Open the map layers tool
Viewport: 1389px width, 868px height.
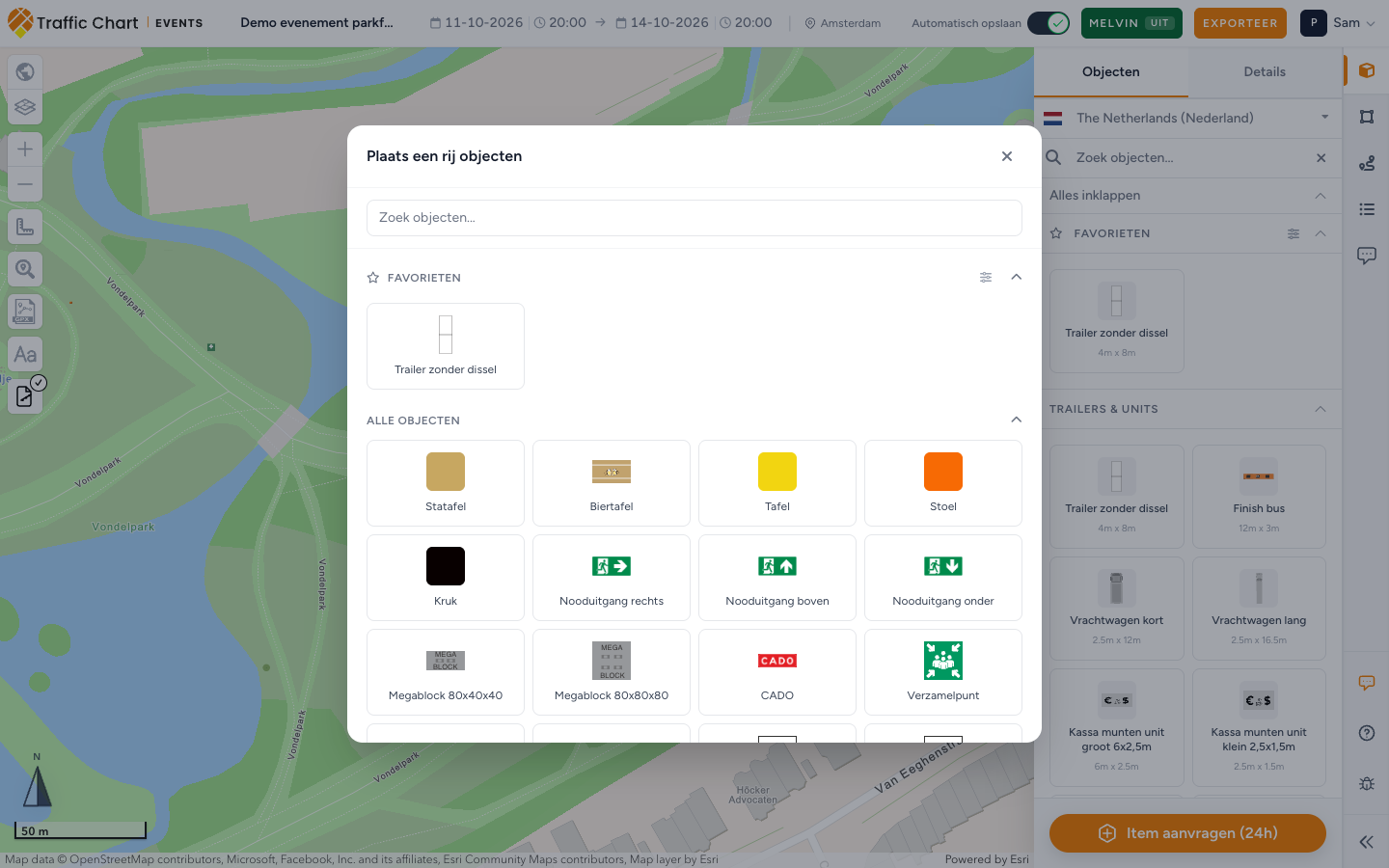coord(25,107)
